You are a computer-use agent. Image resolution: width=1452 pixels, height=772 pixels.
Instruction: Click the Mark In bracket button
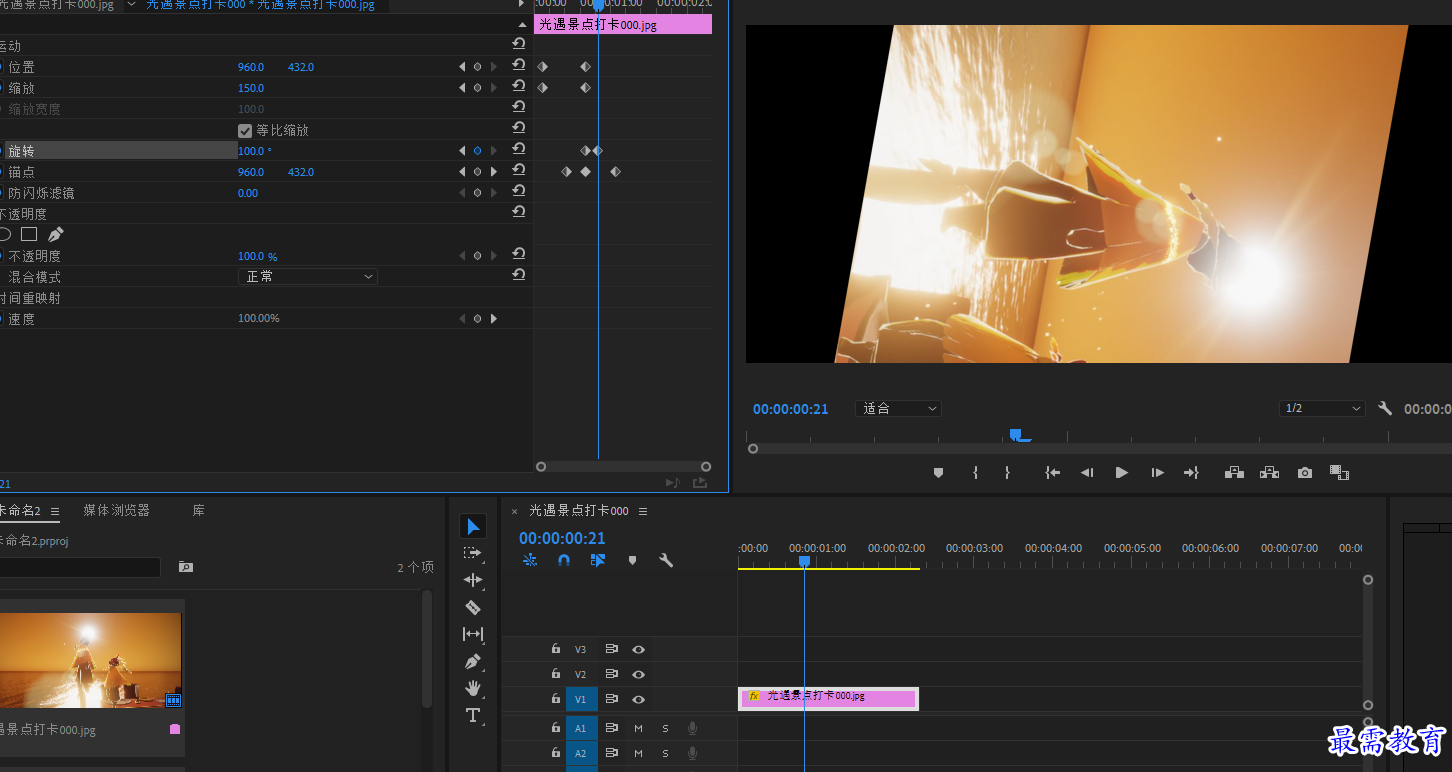pyautogui.click(x=975, y=473)
